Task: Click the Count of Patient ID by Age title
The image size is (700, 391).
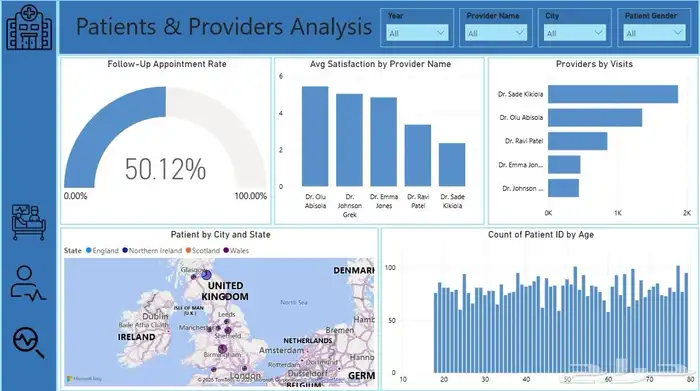Action: click(x=541, y=235)
